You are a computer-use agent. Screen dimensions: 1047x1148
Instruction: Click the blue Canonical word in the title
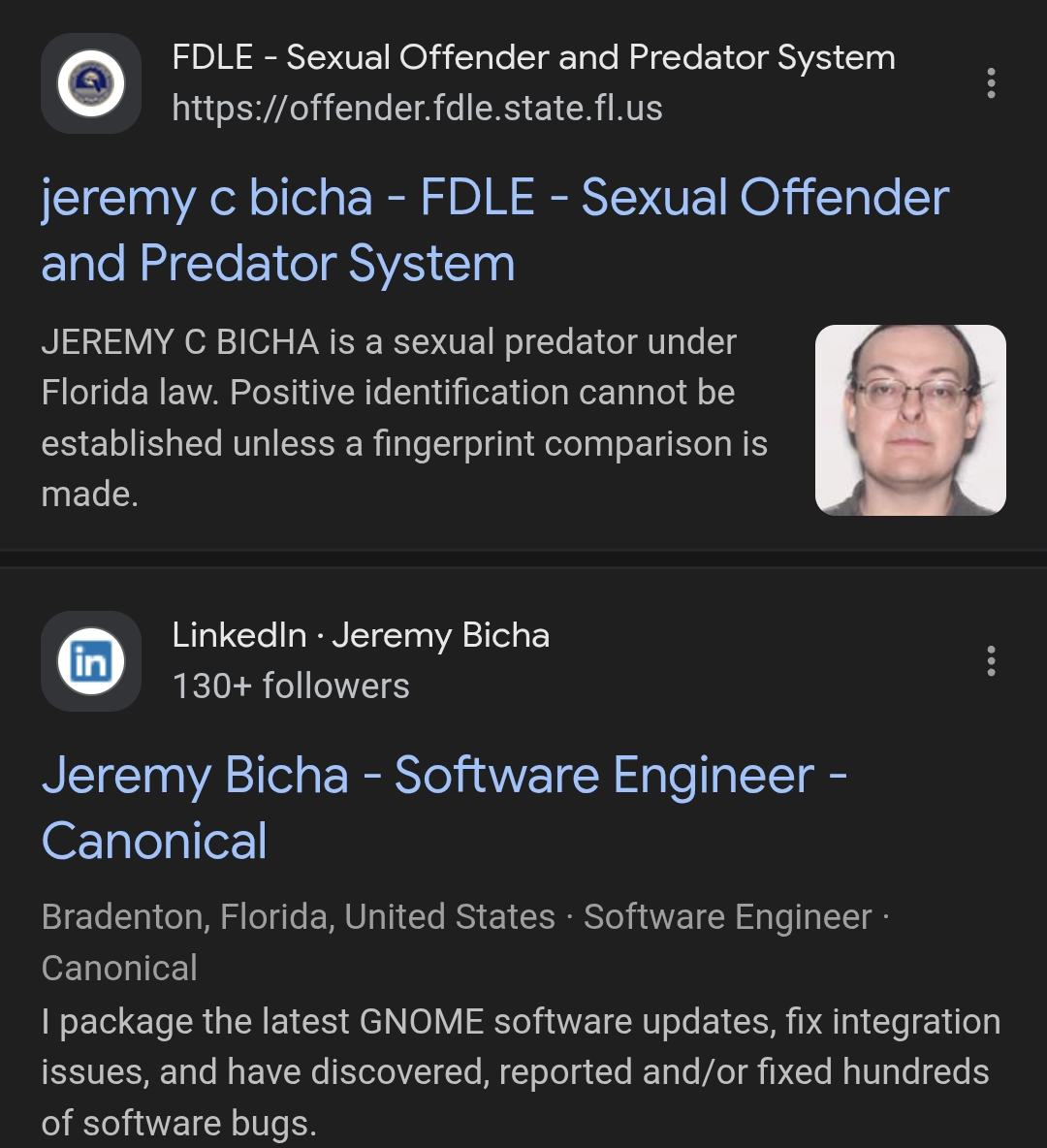tap(154, 841)
